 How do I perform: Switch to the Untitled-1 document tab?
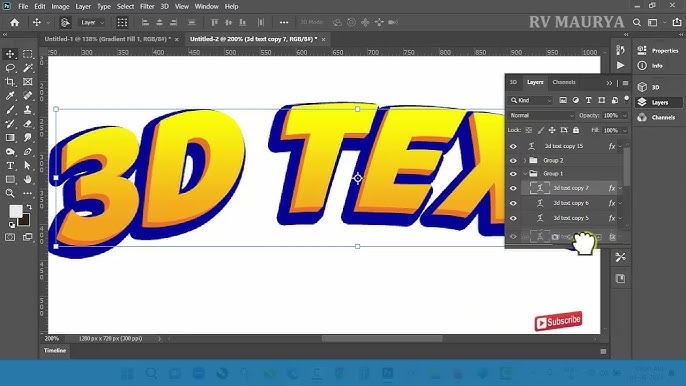pos(108,39)
